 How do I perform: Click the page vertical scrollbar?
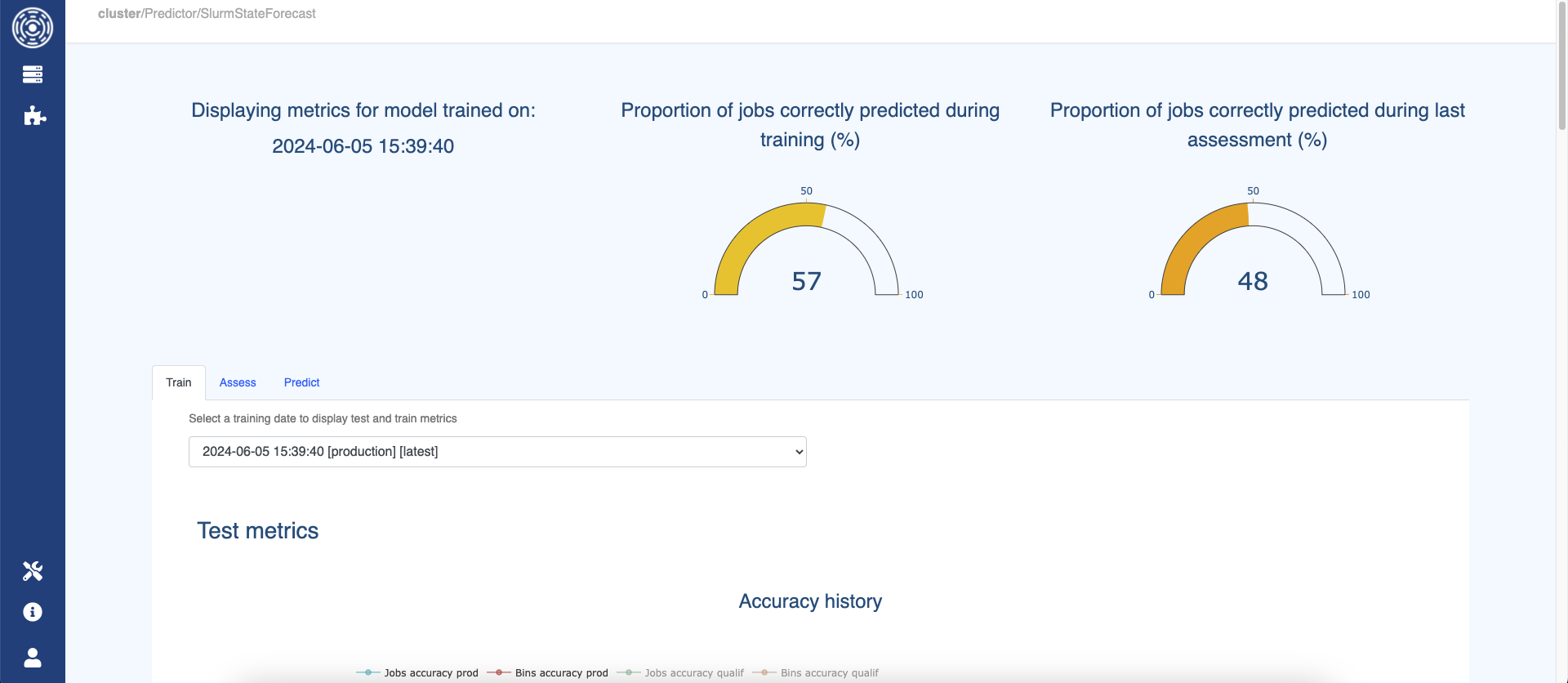tap(1562, 65)
